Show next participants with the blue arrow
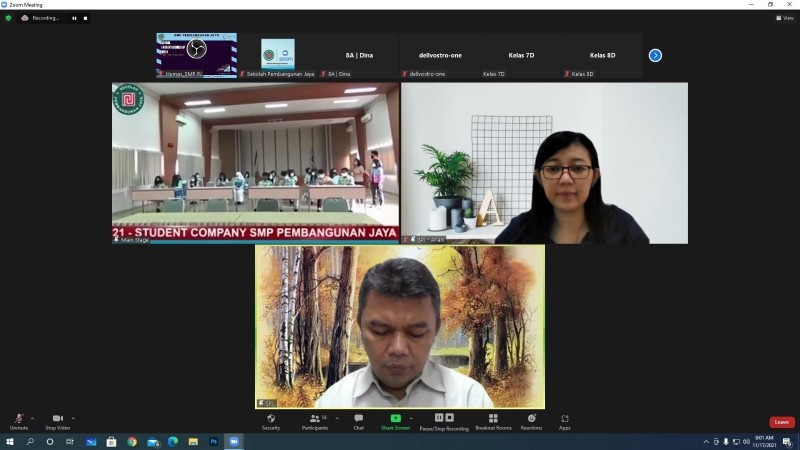 click(655, 55)
